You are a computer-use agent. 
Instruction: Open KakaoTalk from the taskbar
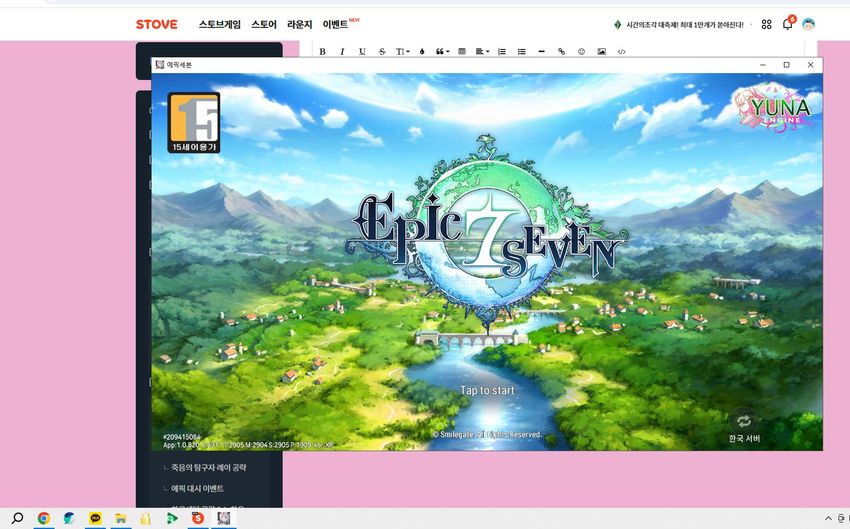click(95, 518)
